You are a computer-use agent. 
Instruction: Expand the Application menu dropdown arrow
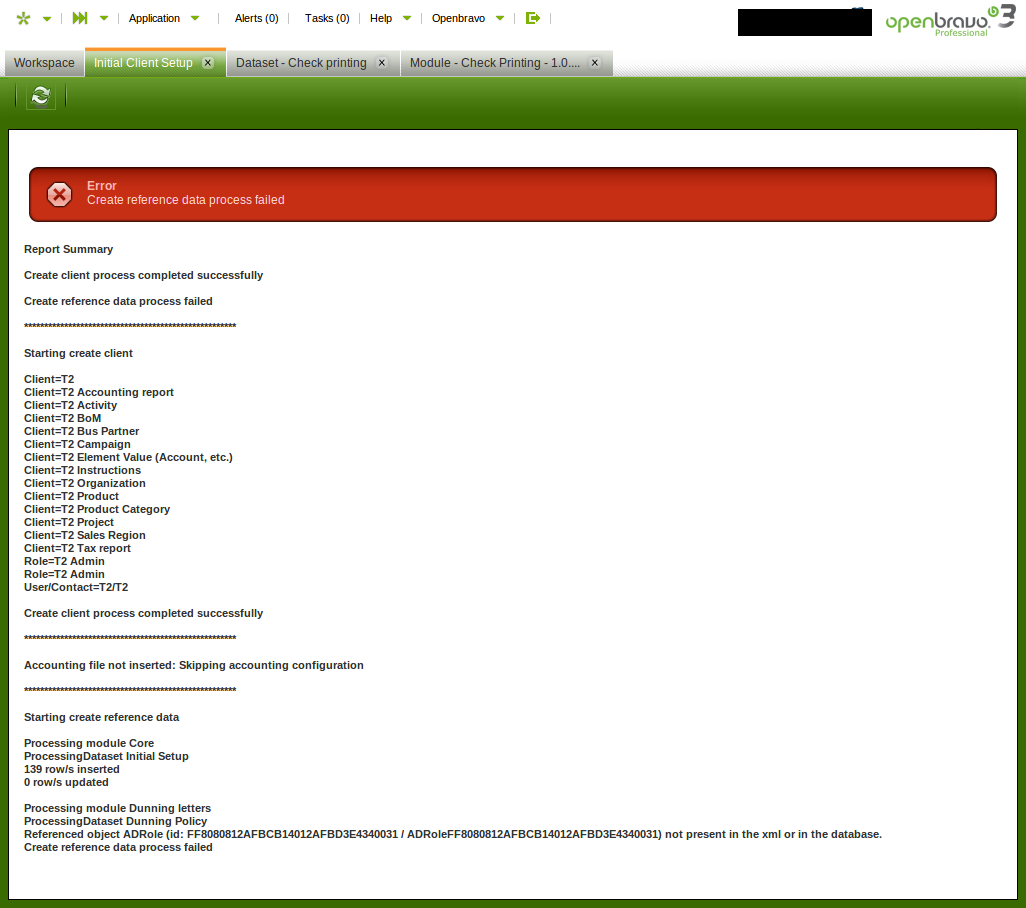click(x=195, y=18)
